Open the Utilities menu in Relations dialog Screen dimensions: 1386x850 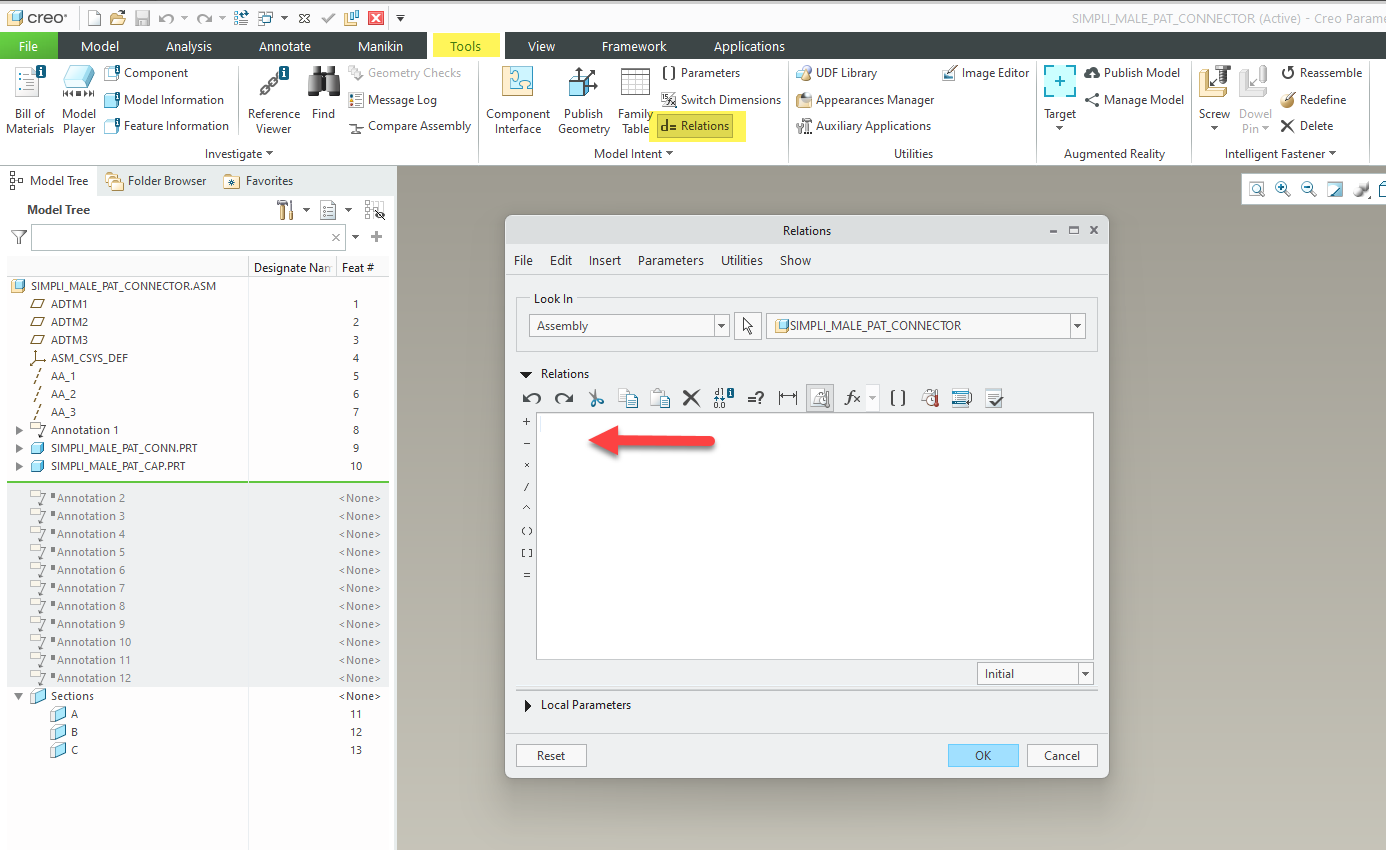741,260
